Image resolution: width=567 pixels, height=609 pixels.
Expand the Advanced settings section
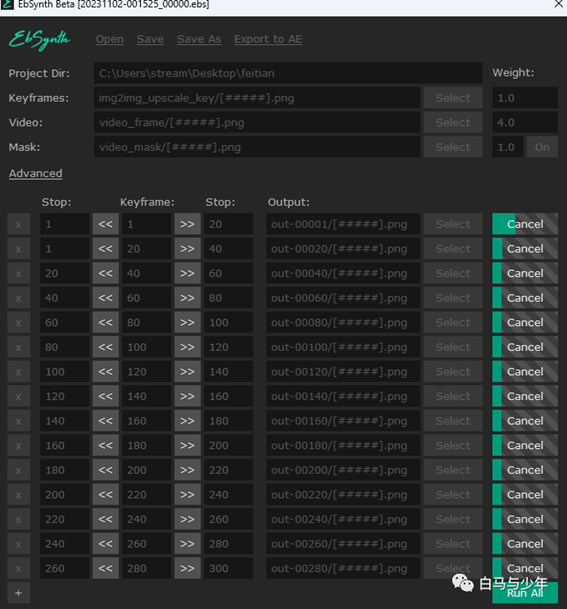(x=36, y=173)
